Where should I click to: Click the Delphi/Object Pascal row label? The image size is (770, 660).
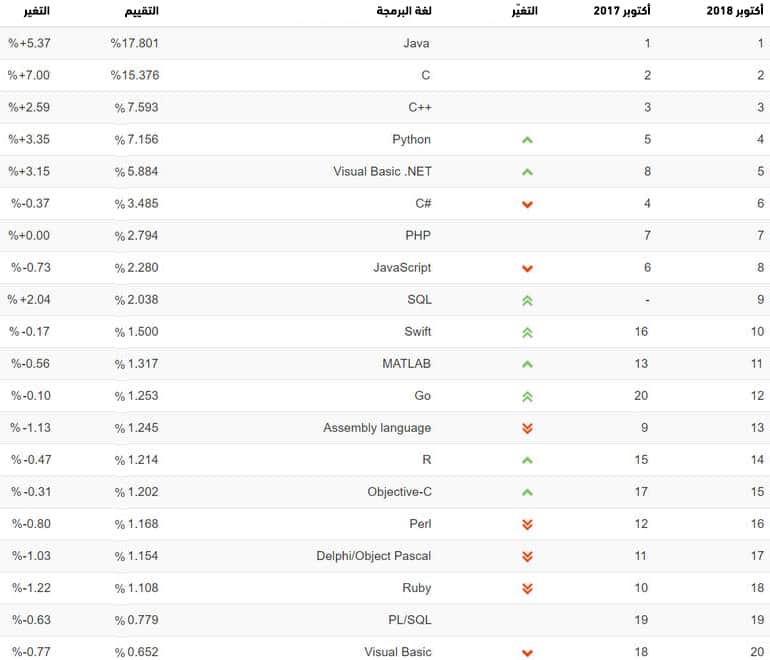[x=374, y=556]
